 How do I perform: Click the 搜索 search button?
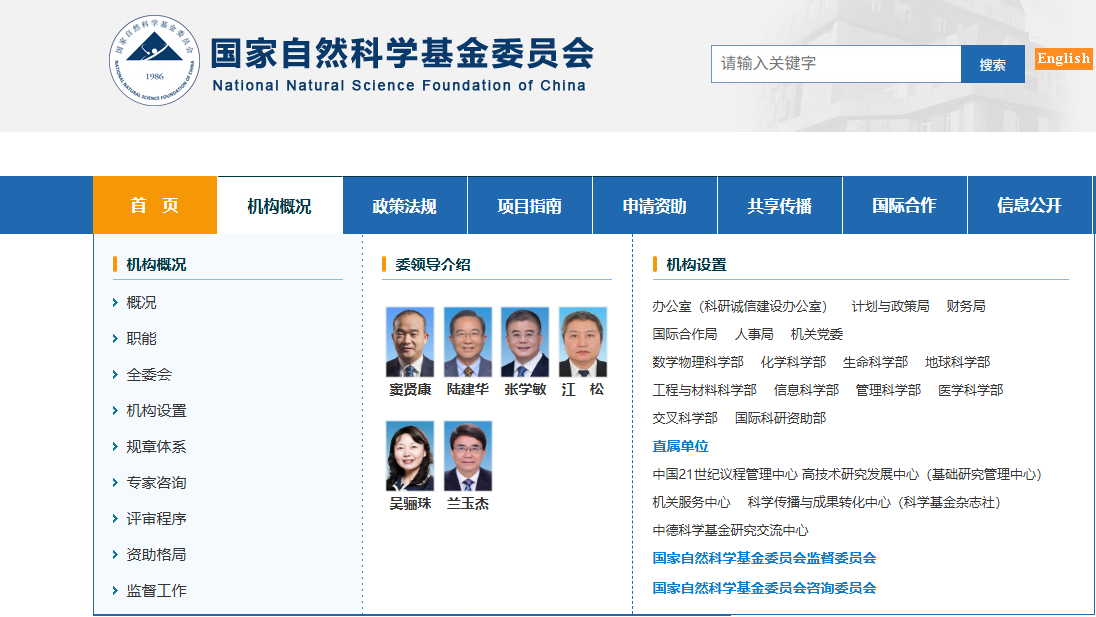[992, 64]
